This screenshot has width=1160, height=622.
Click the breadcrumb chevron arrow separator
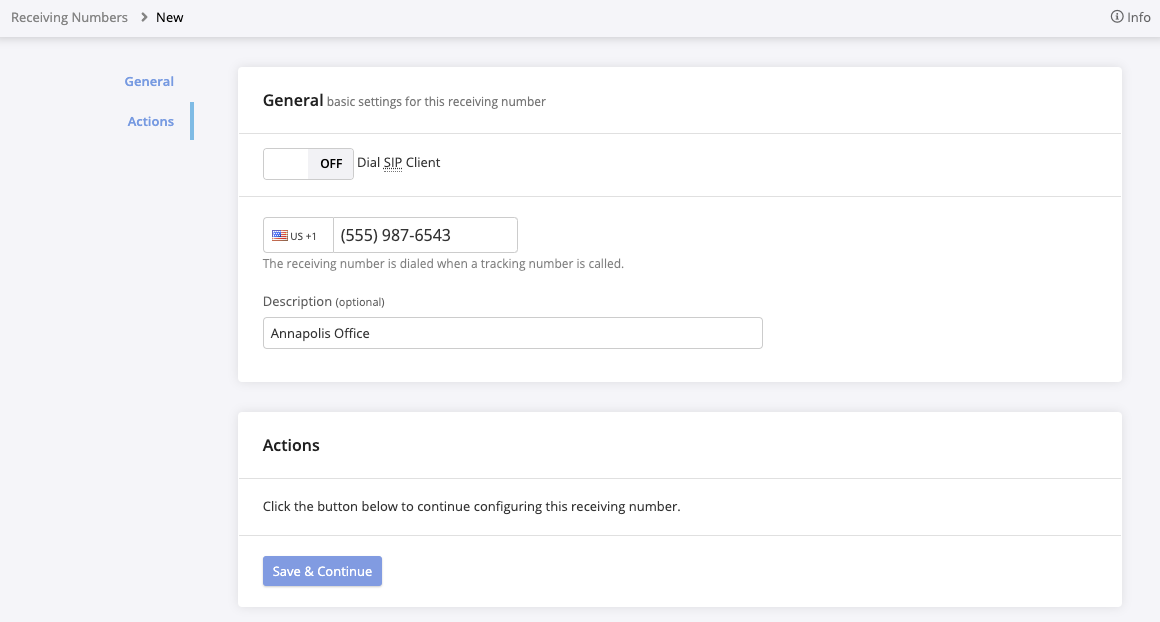tap(143, 17)
